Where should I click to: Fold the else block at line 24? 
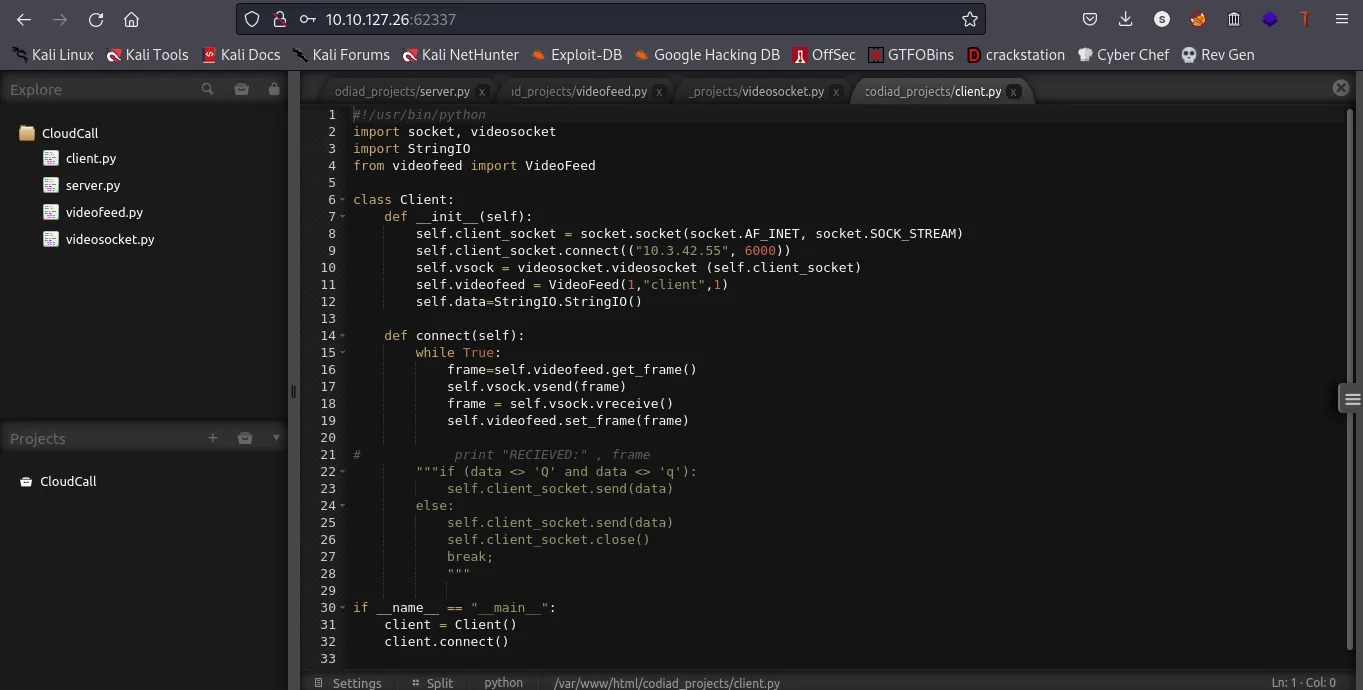343,506
